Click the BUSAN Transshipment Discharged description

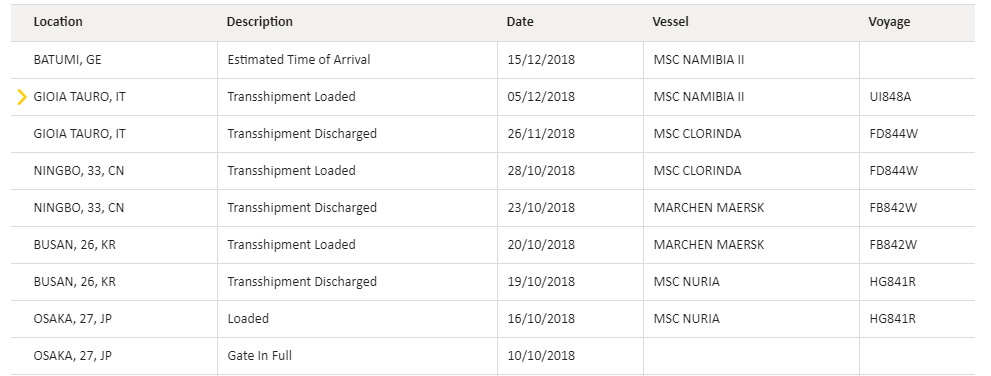(302, 282)
